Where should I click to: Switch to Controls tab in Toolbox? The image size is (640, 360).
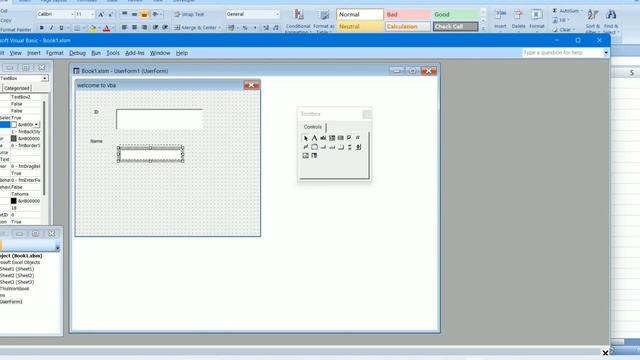coord(313,127)
